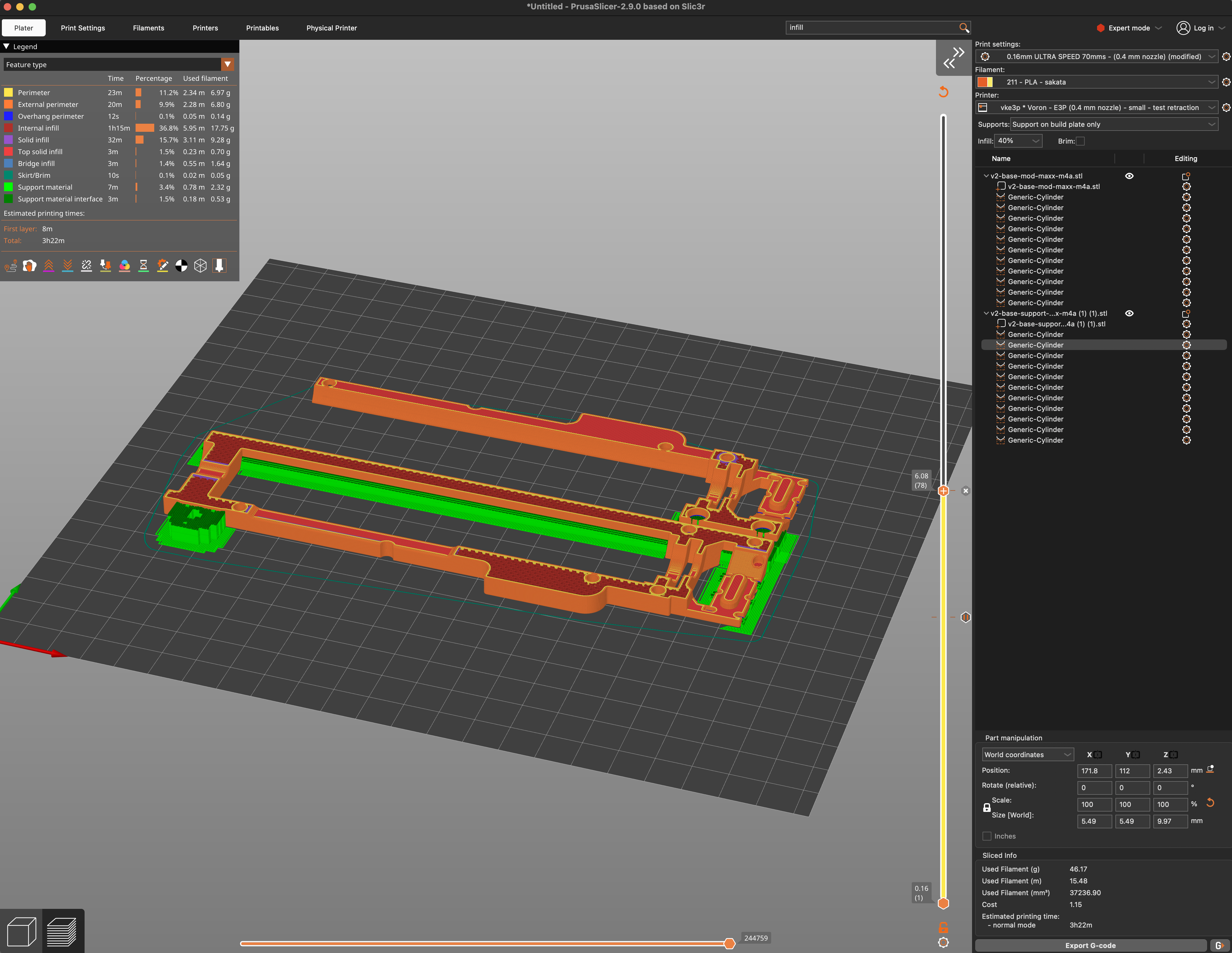Screen dimensions: 1232x953
Task: Toggle travel moves visibility icon
Action: (x=11, y=265)
